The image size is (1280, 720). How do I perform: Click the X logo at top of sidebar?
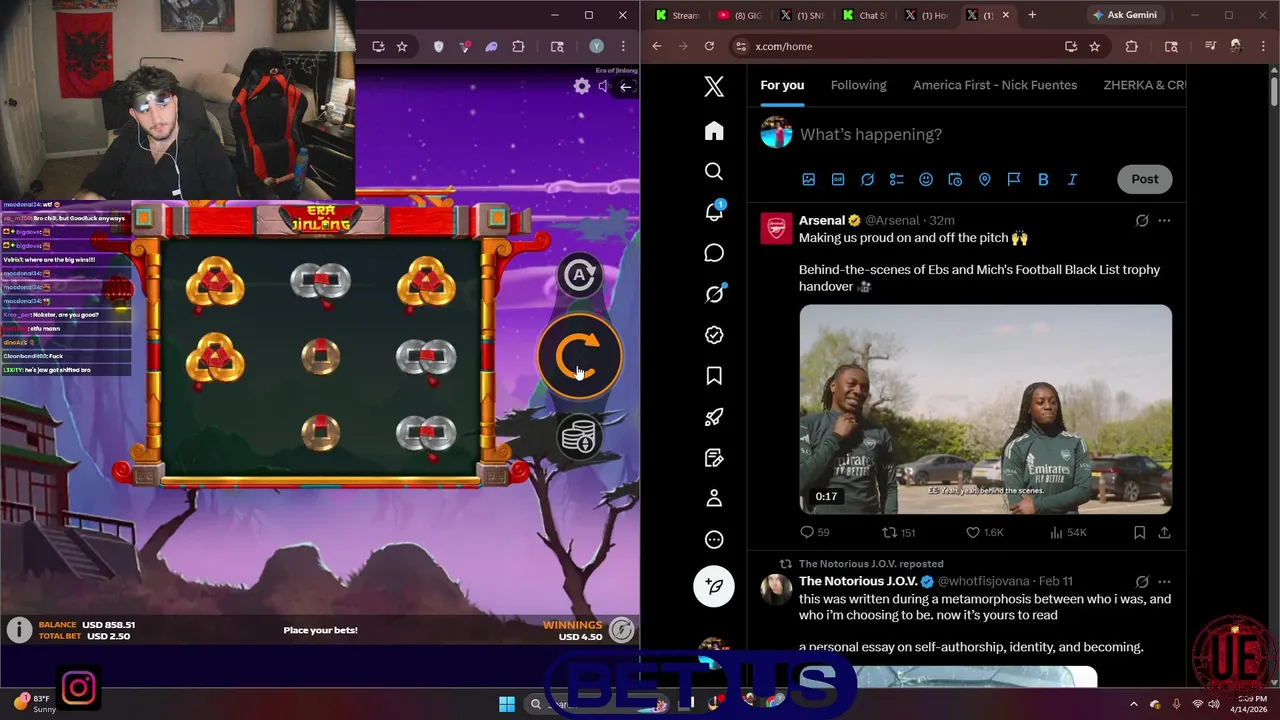714,87
